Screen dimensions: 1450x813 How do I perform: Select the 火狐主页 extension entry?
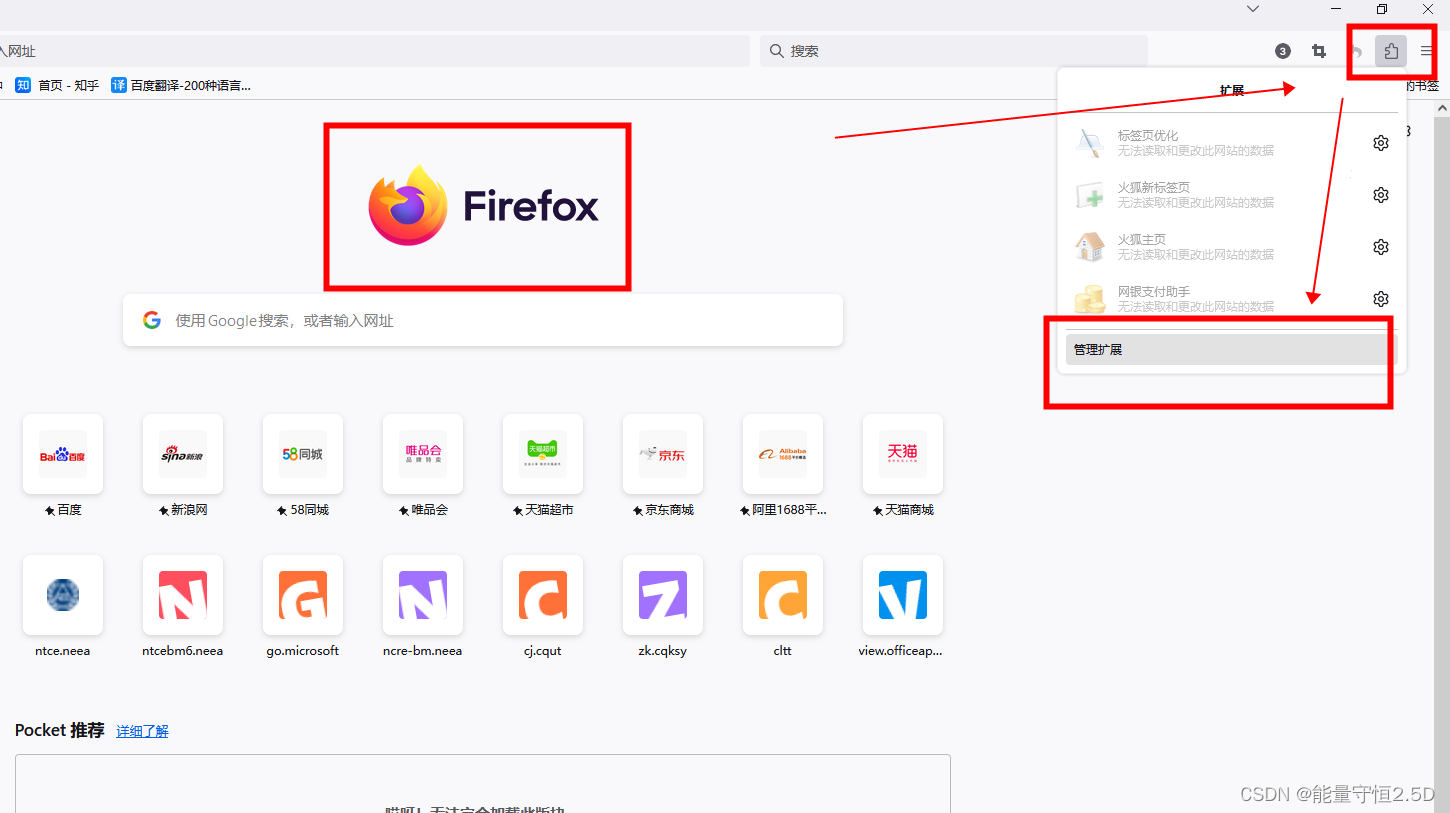coord(1213,247)
